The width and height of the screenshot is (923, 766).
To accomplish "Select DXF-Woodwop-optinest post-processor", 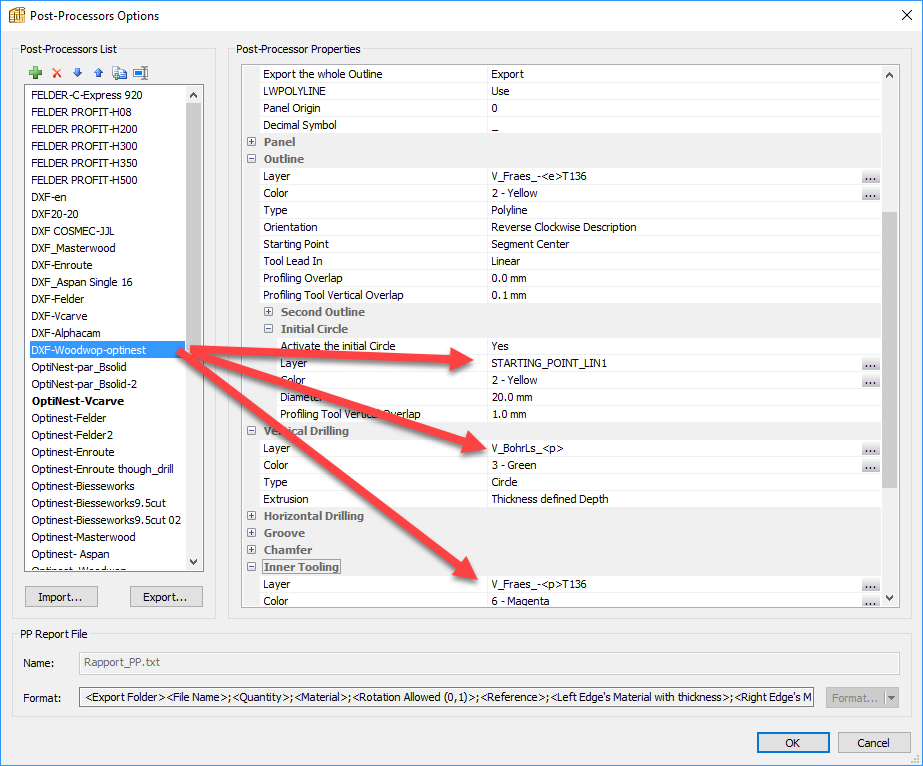I will click(x=107, y=350).
